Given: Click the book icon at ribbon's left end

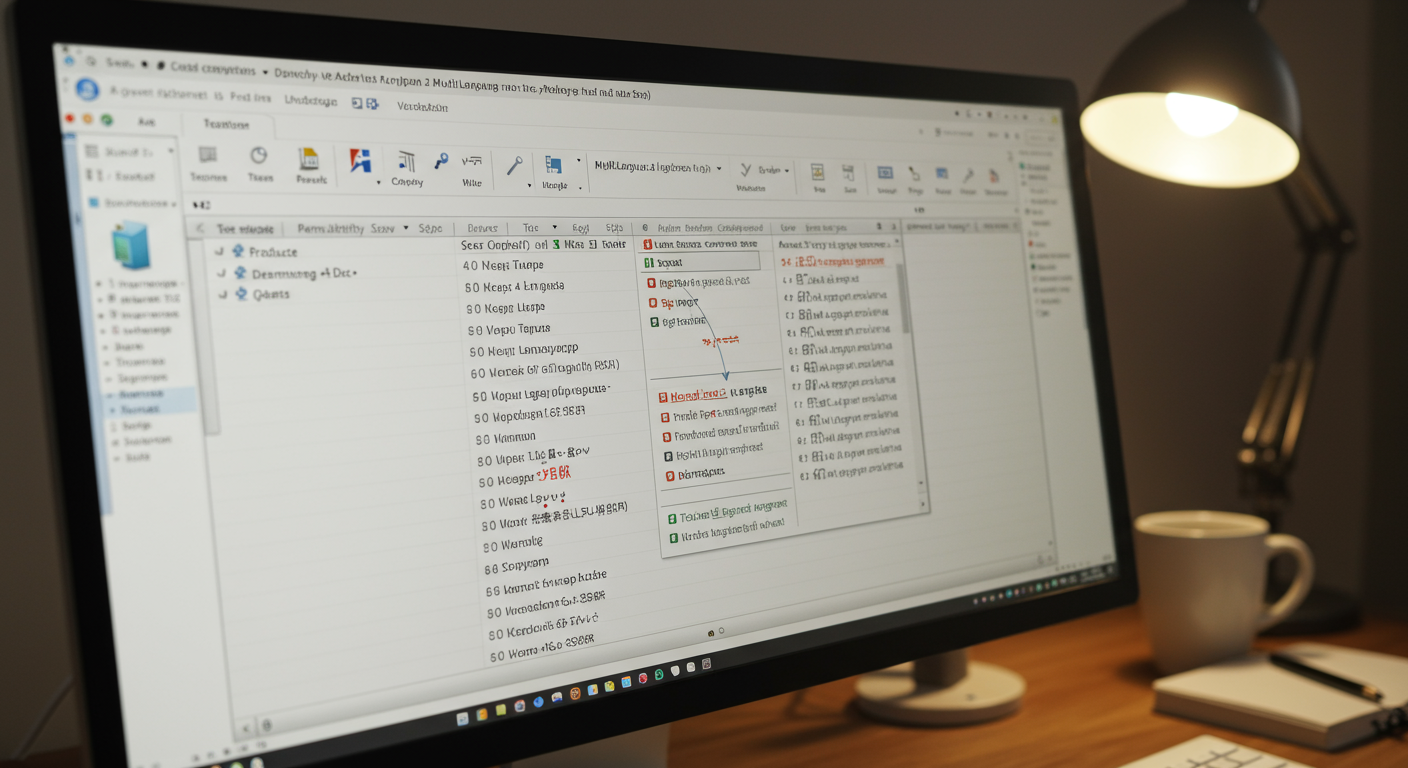Looking at the screenshot, I should coord(207,155).
